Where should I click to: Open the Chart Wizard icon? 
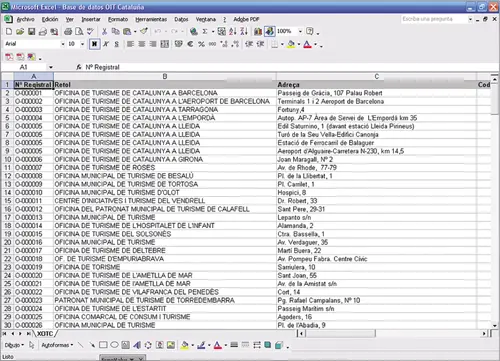[258, 32]
